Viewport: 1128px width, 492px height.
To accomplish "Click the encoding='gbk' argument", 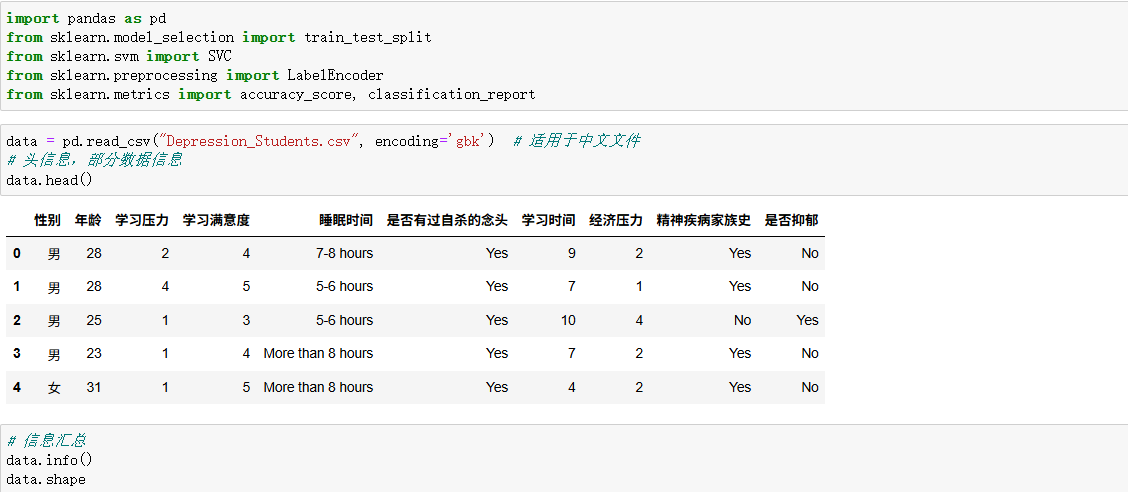I will [430, 141].
